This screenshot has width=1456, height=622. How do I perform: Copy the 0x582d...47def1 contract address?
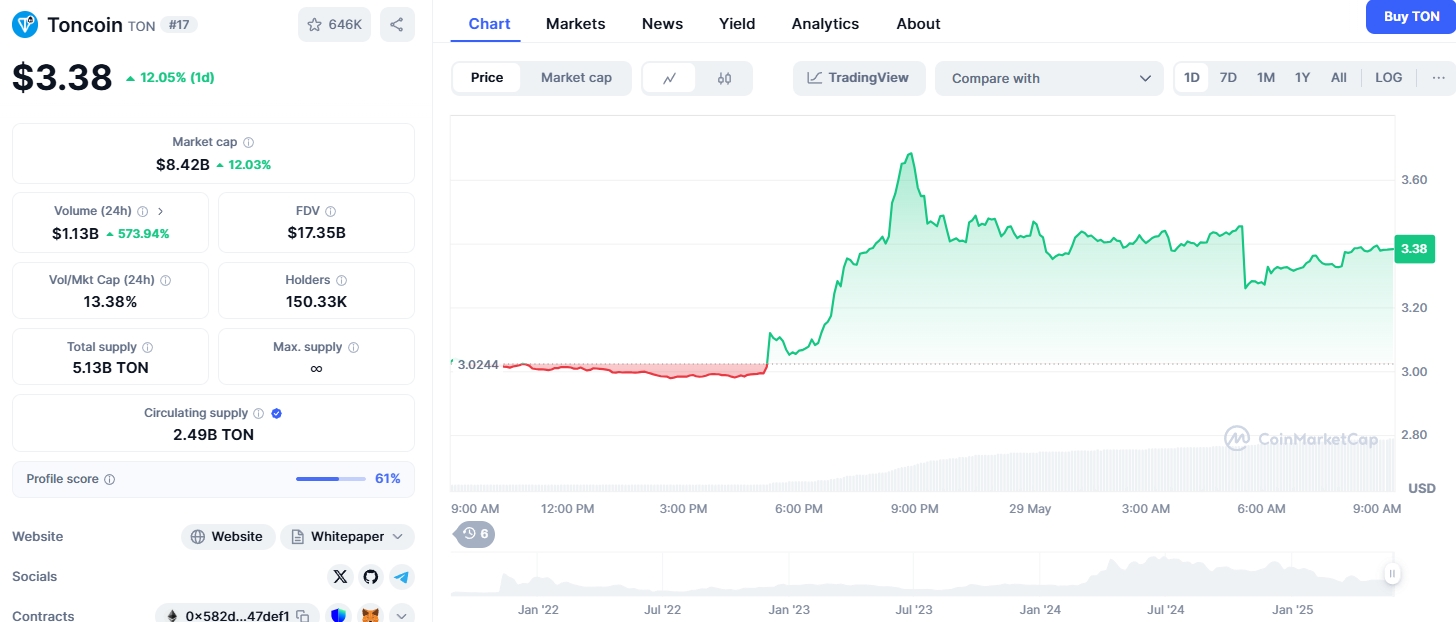point(302,616)
